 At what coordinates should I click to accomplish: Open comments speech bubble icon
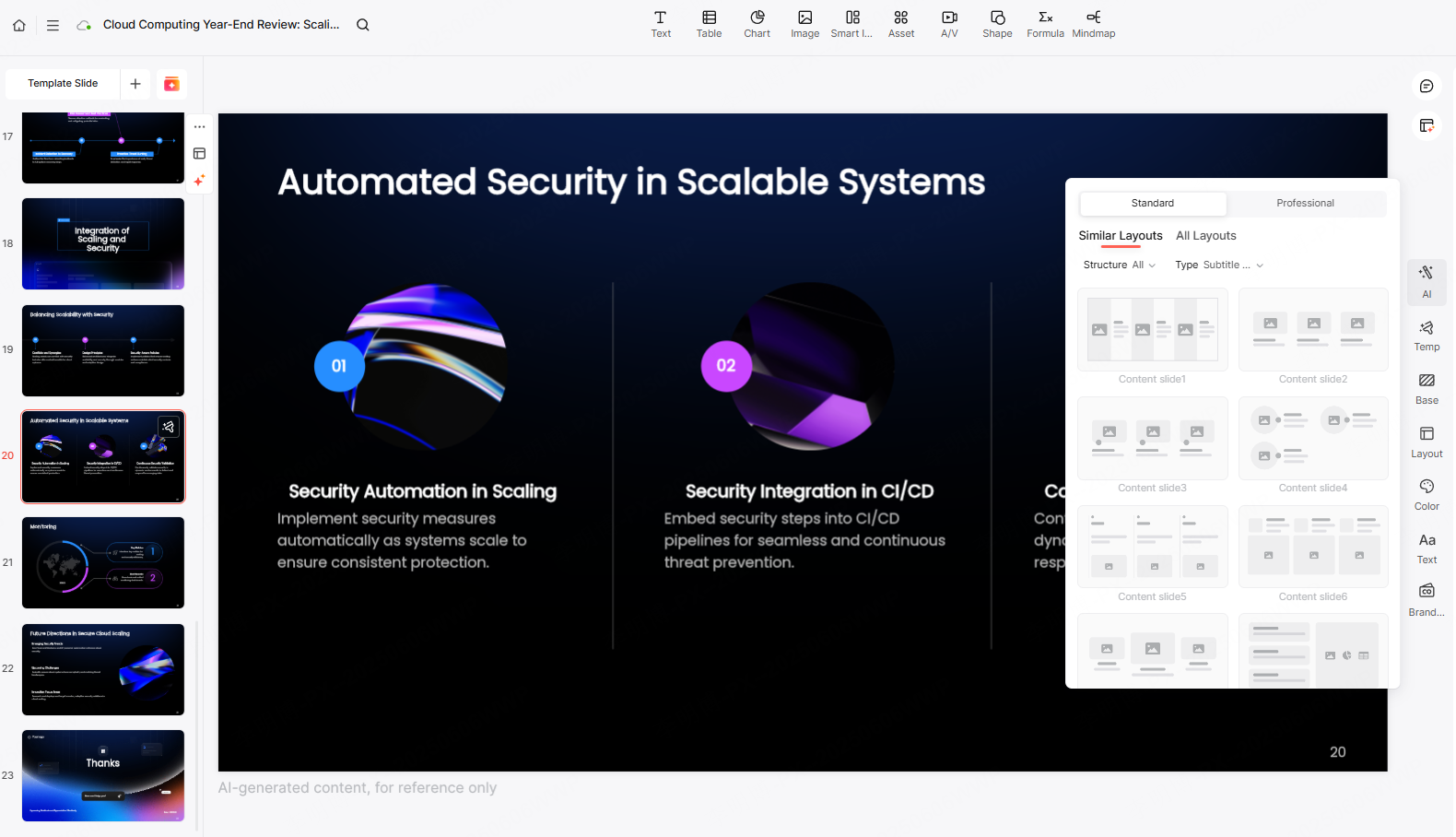coord(1427,86)
